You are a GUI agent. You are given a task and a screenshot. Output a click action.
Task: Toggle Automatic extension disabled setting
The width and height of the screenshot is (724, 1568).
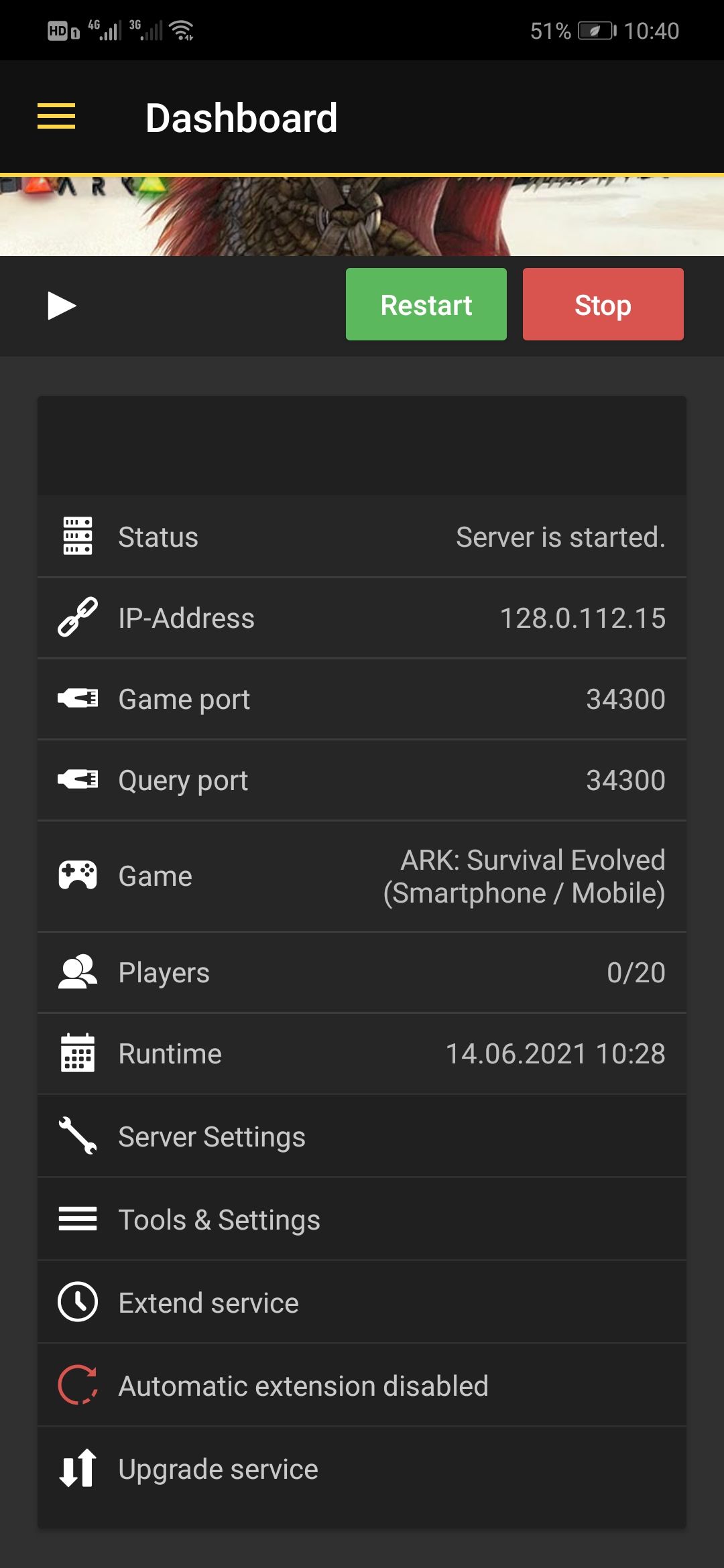pyautogui.click(x=303, y=1386)
